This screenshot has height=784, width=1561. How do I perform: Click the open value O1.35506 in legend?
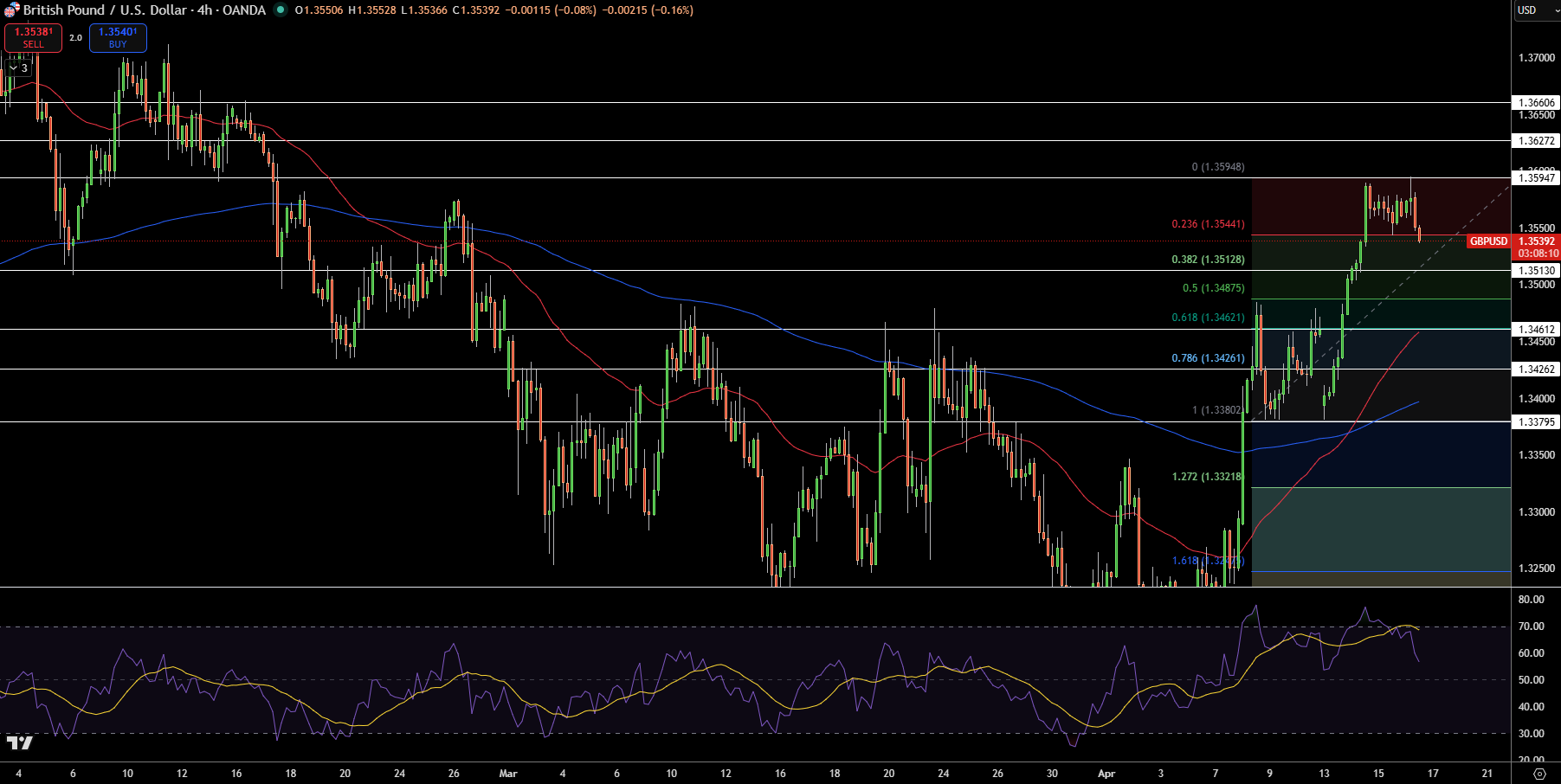coord(319,10)
